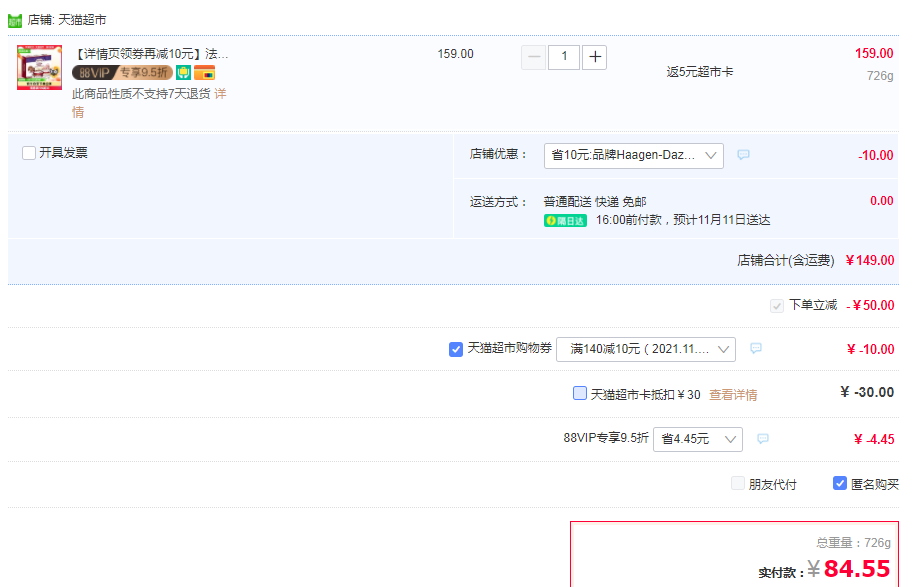Toggle the 下单立减 checkbox
This screenshot has width=919, height=587.
point(777,306)
